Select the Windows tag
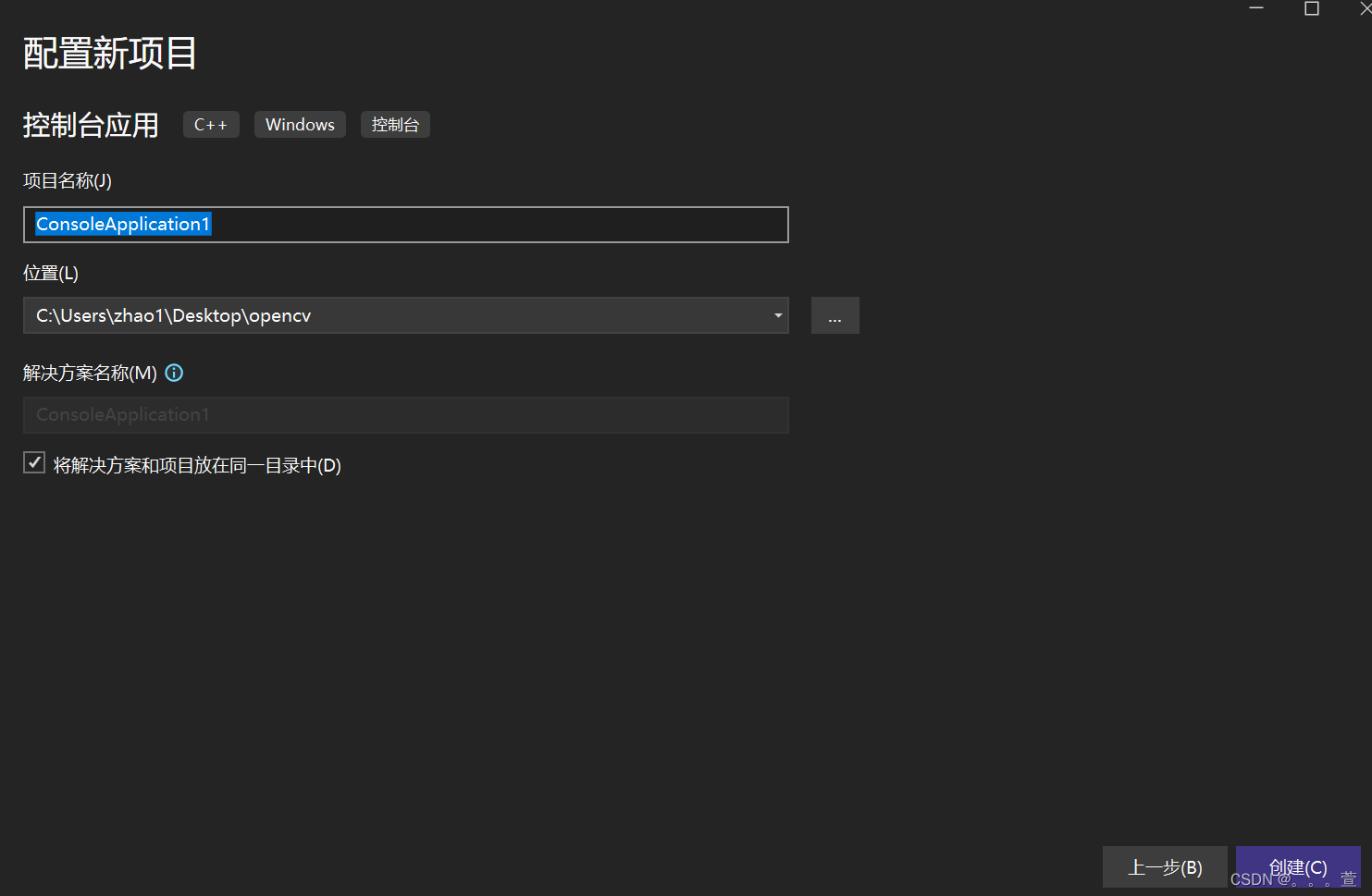Screen dimensions: 1372x896 [x=300, y=124]
